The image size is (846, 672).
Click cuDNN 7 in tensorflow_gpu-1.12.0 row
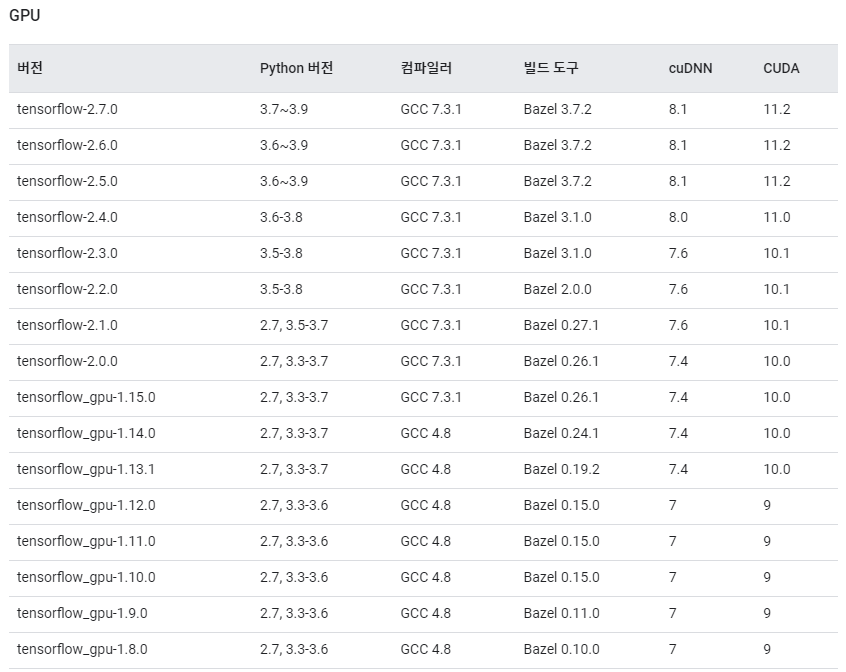[x=672, y=505]
